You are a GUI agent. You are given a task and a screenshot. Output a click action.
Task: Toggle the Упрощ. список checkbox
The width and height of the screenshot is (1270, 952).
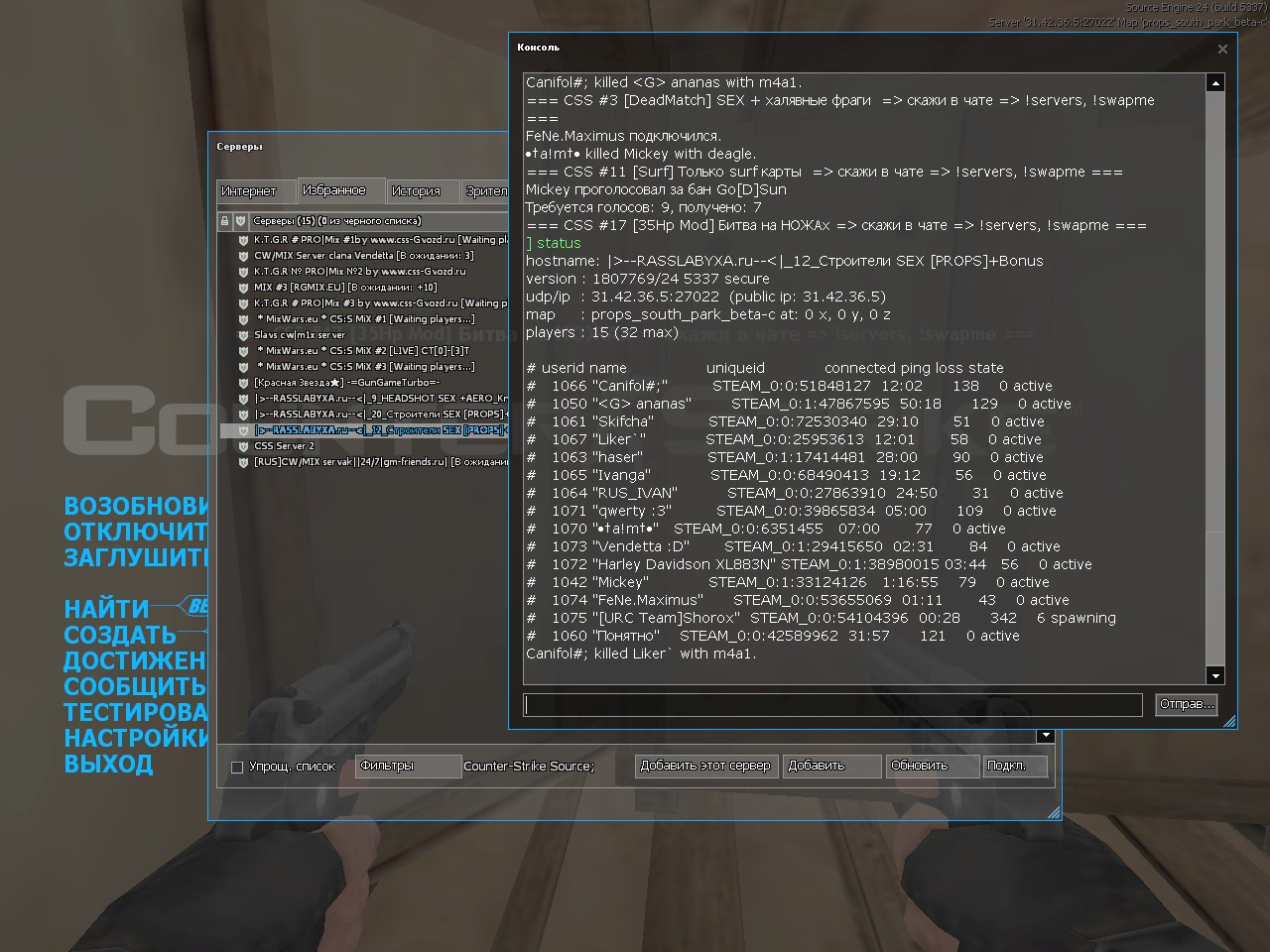tap(237, 767)
